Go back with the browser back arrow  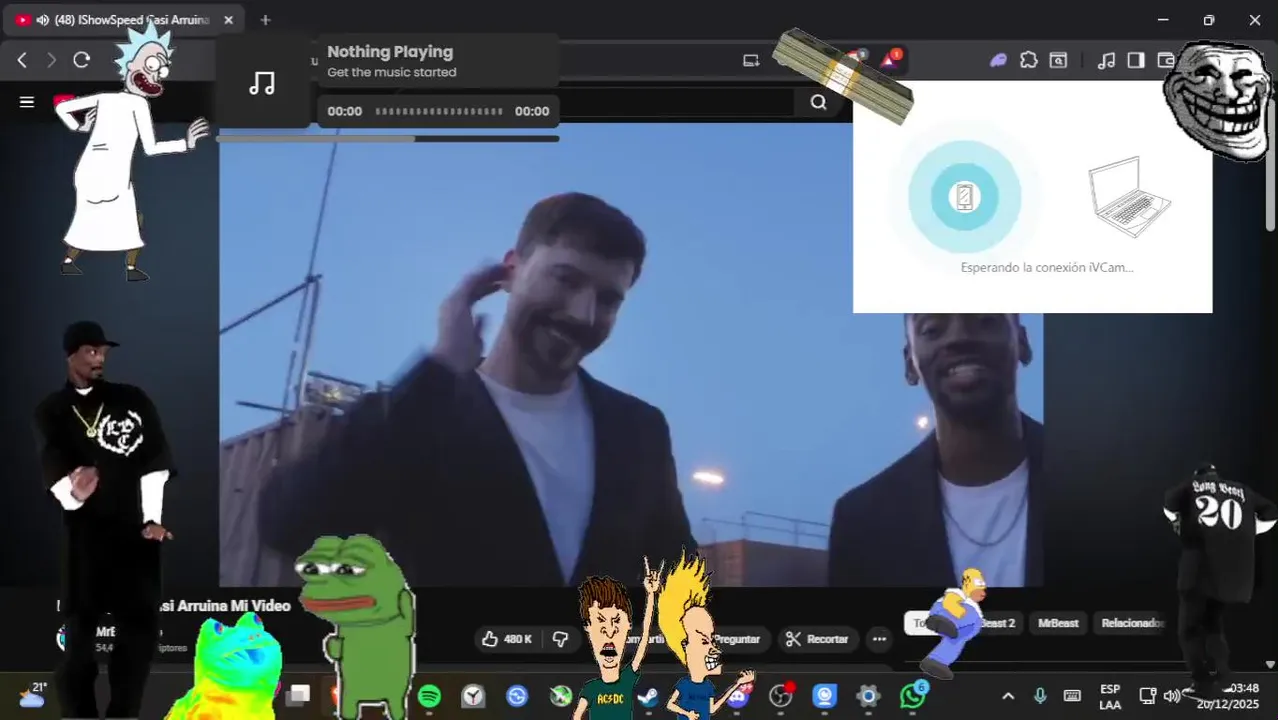pyautogui.click(x=22, y=60)
